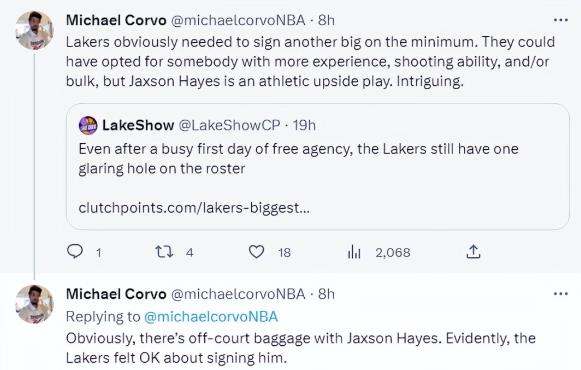Viewport: 581px width, 370px height.
Task: Open the first tweet's 8h timestamp
Action: pos(326,20)
